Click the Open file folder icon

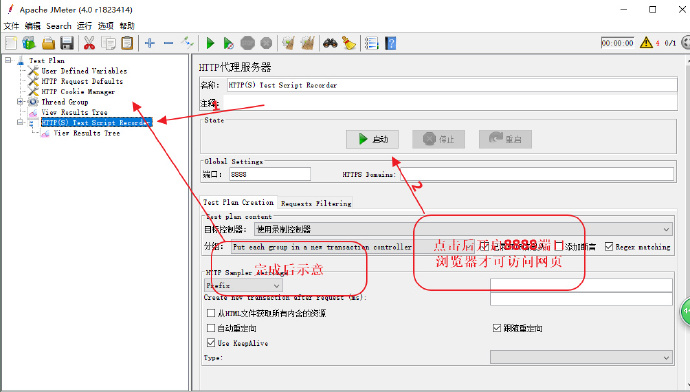[48, 43]
